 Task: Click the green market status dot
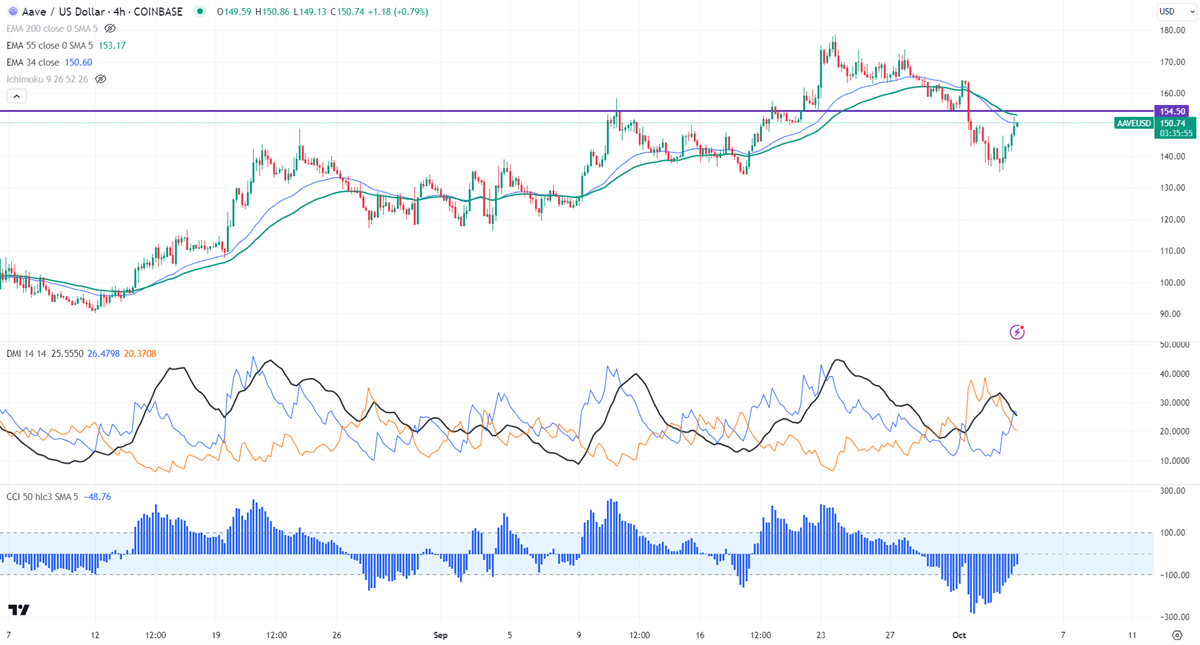(x=200, y=12)
